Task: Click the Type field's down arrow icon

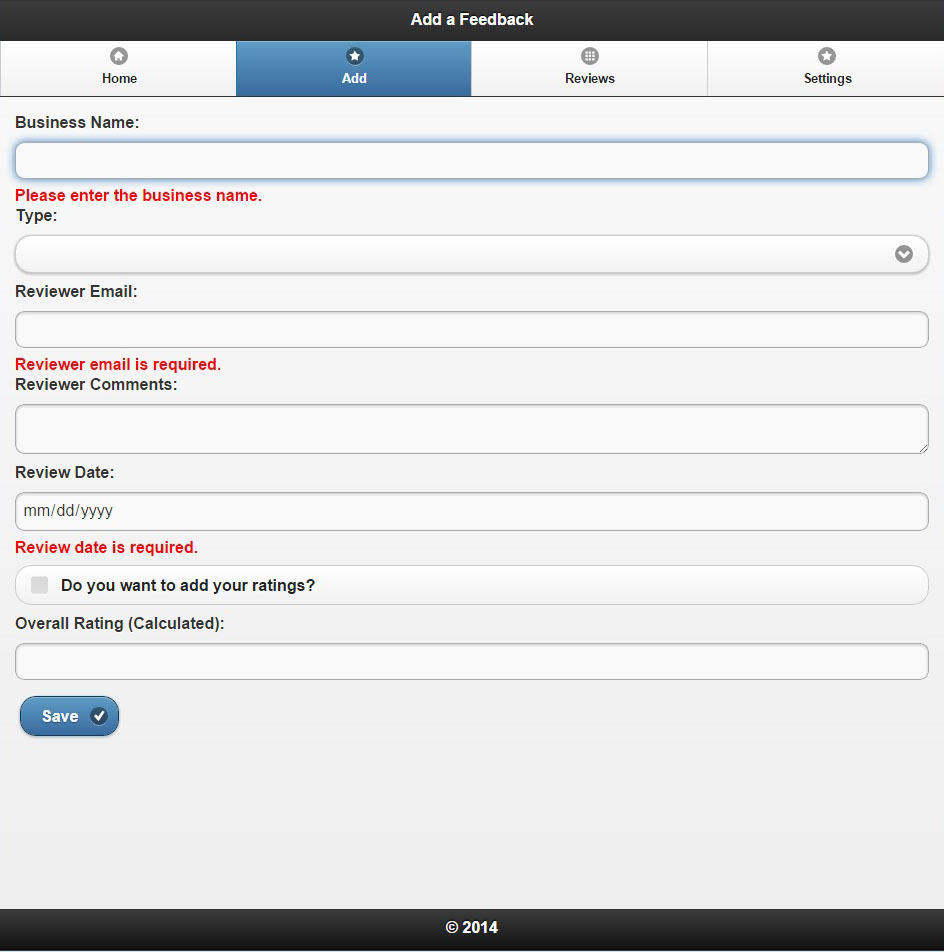Action: [904, 254]
